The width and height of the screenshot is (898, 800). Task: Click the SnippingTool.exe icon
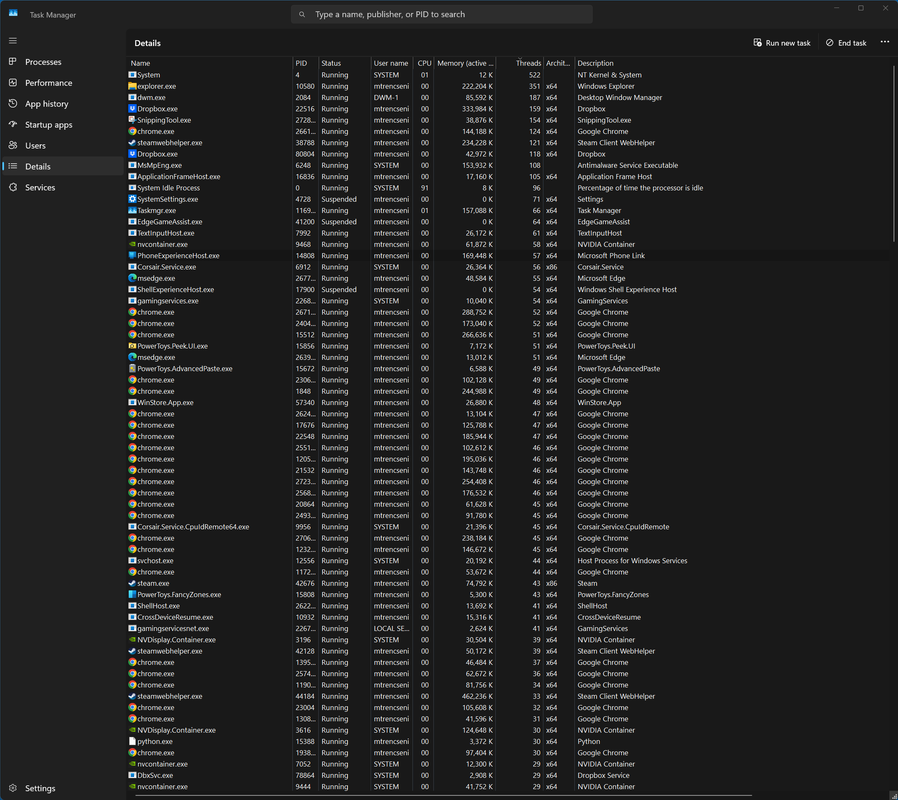tap(132, 120)
